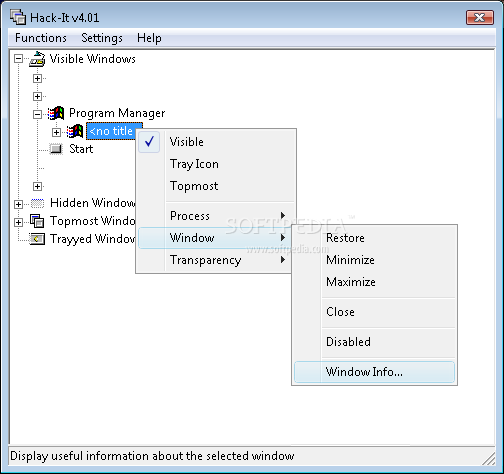Viewport: 504px width, 474px height.
Task: Open the Functions menu
Action: [x=41, y=38]
